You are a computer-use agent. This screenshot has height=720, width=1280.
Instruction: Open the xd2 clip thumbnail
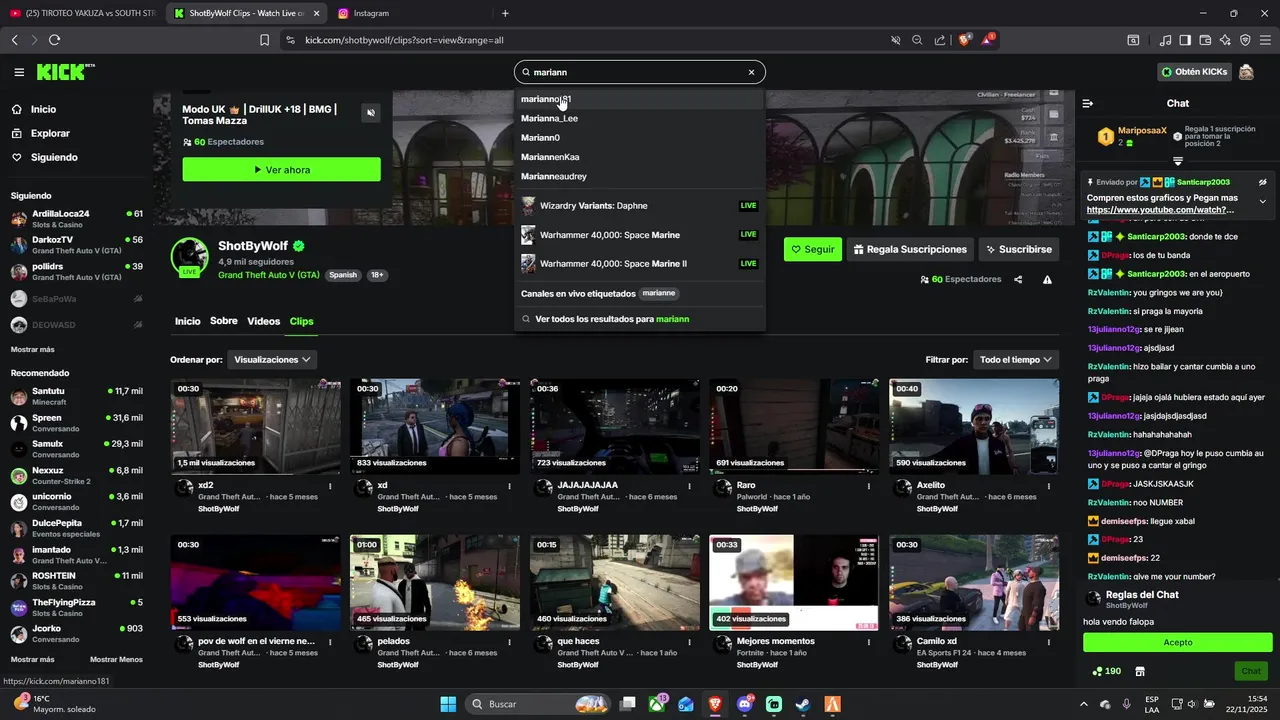255,426
